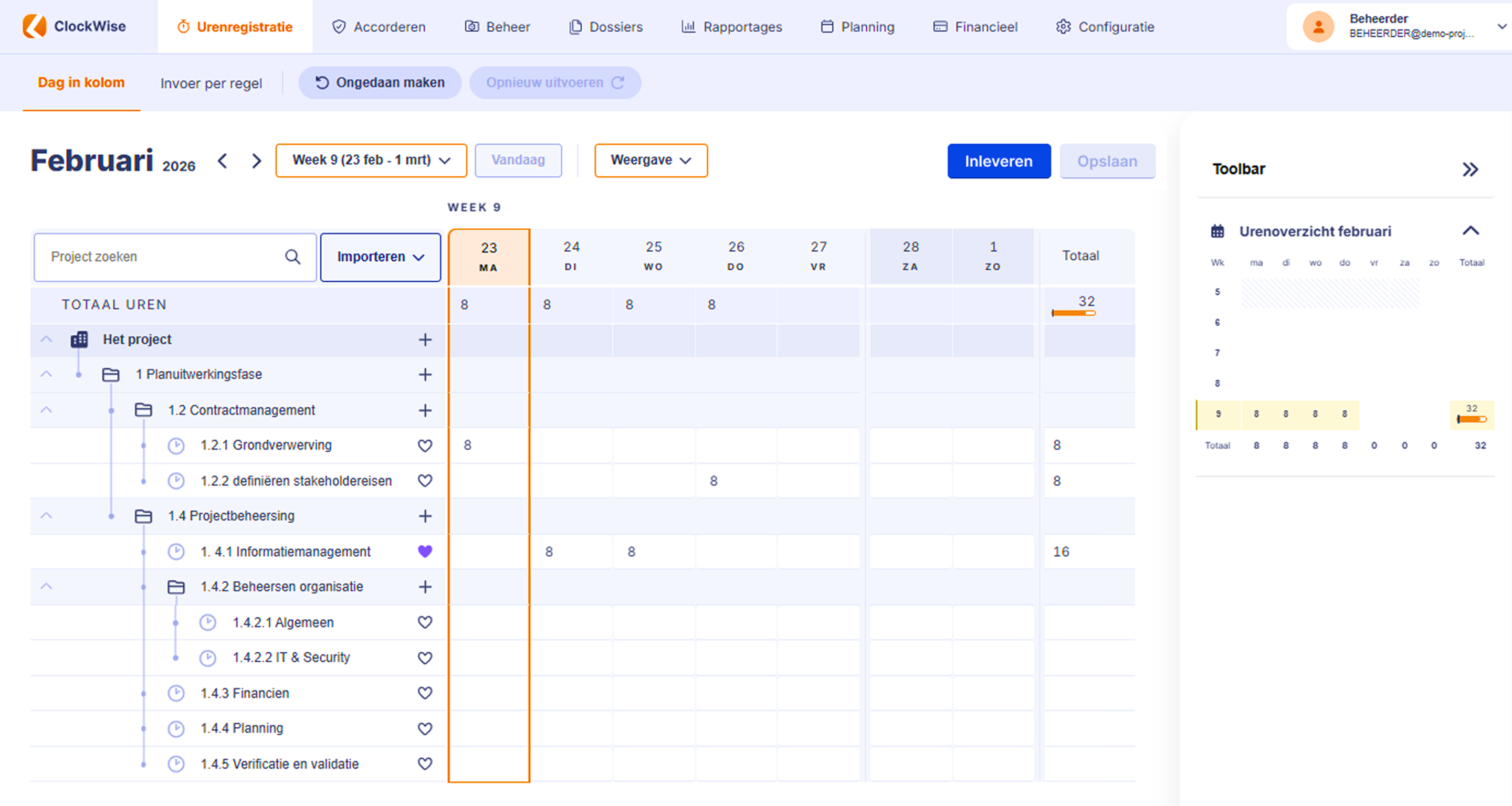Image resolution: width=1512 pixels, height=806 pixels.
Task: Click Ongedaan maken button
Action: [x=380, y=83]
